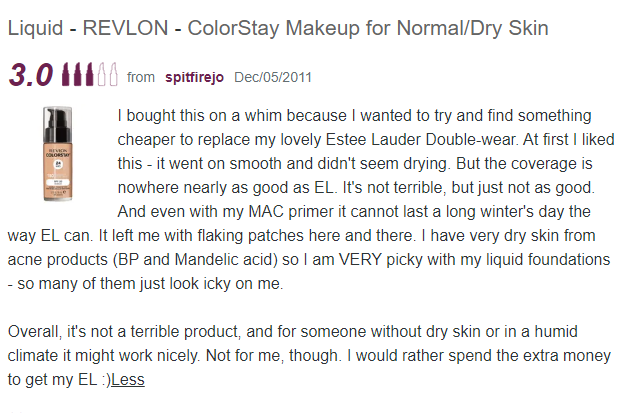The image size is (629, 413).
Task: Collapse the review with the Less link
Action: 128,379
